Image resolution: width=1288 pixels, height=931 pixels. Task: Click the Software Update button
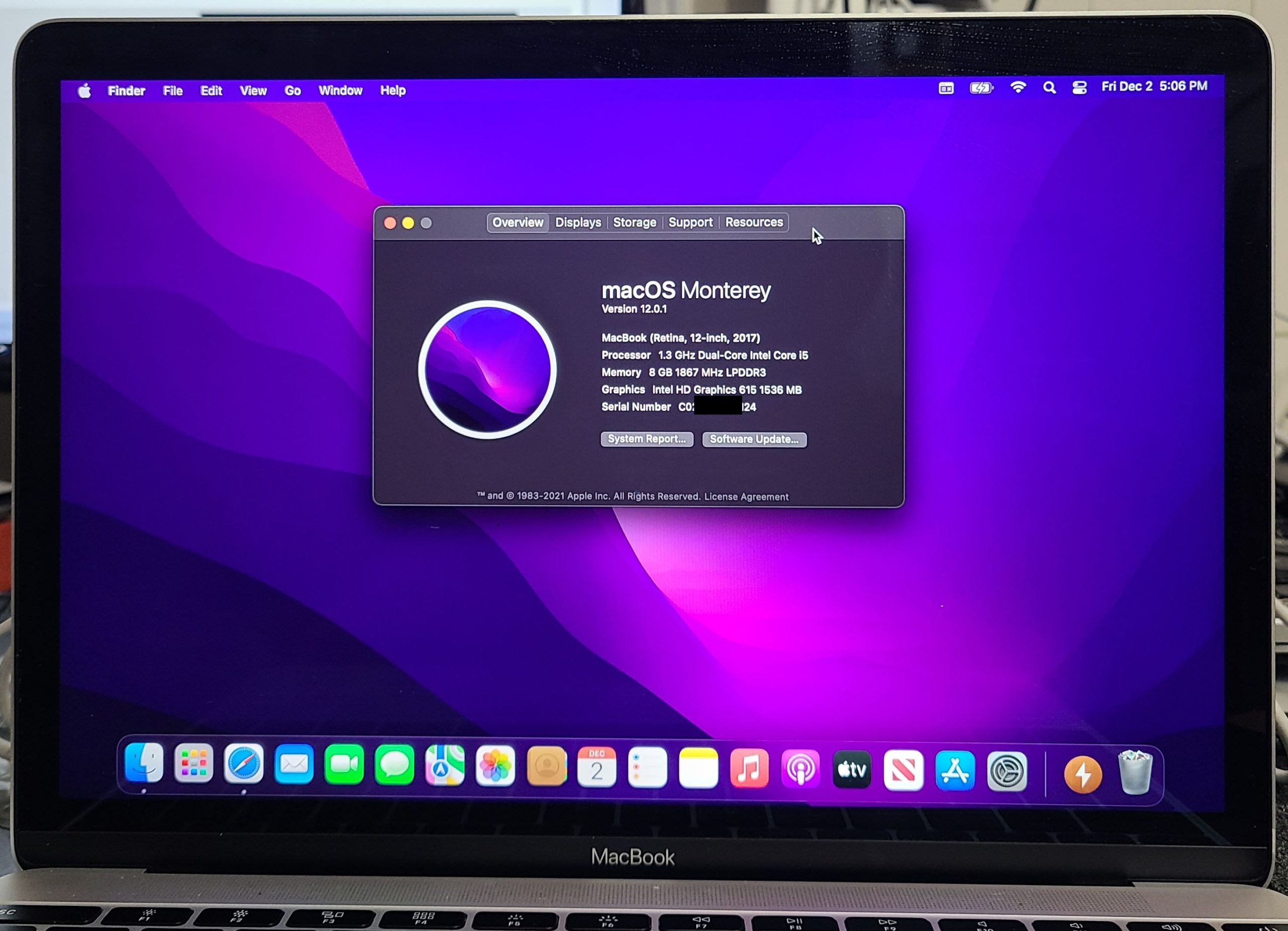[754, 440]
